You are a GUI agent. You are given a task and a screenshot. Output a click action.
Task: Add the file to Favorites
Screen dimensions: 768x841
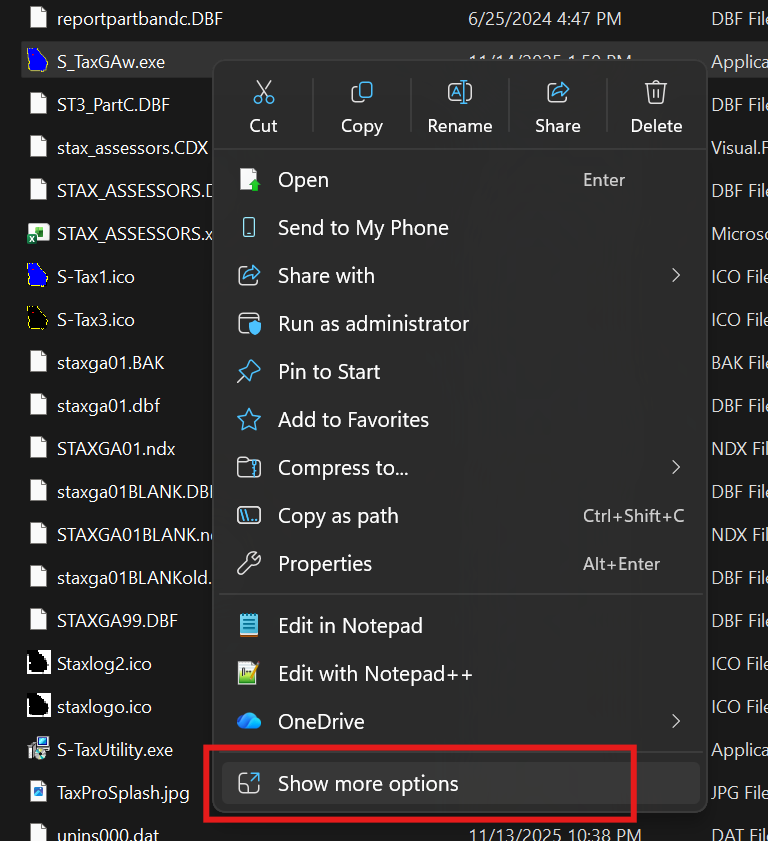pos(353,420)
